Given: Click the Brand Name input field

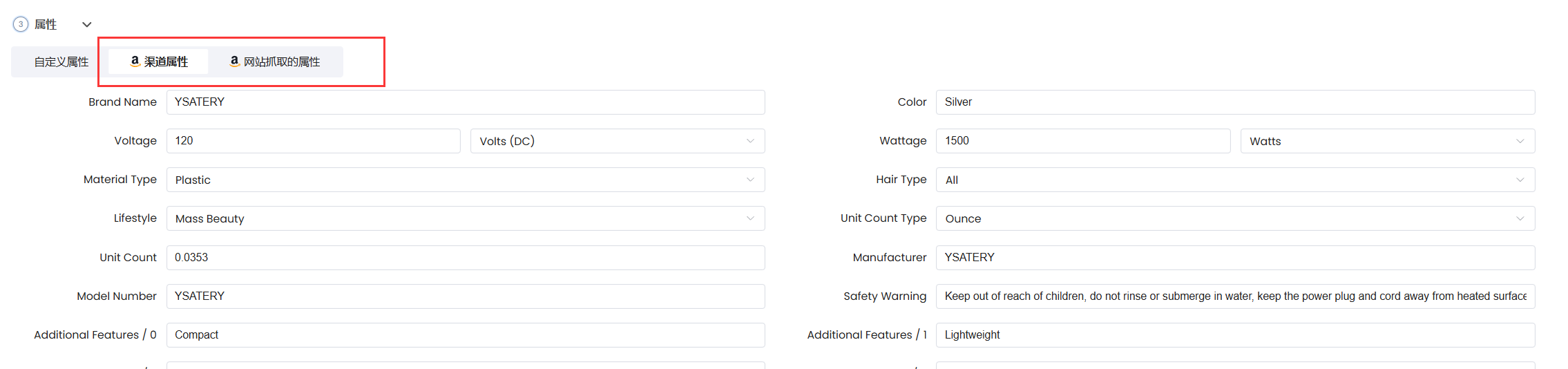Looking at the screenshot, I should (466, 102).
